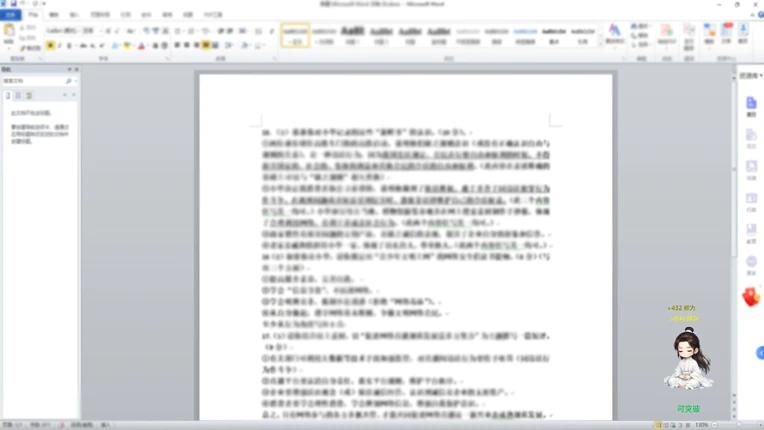Viewport: 764px width, 430px height.
Task: Click the Select button in editing group
Action: 639,45
